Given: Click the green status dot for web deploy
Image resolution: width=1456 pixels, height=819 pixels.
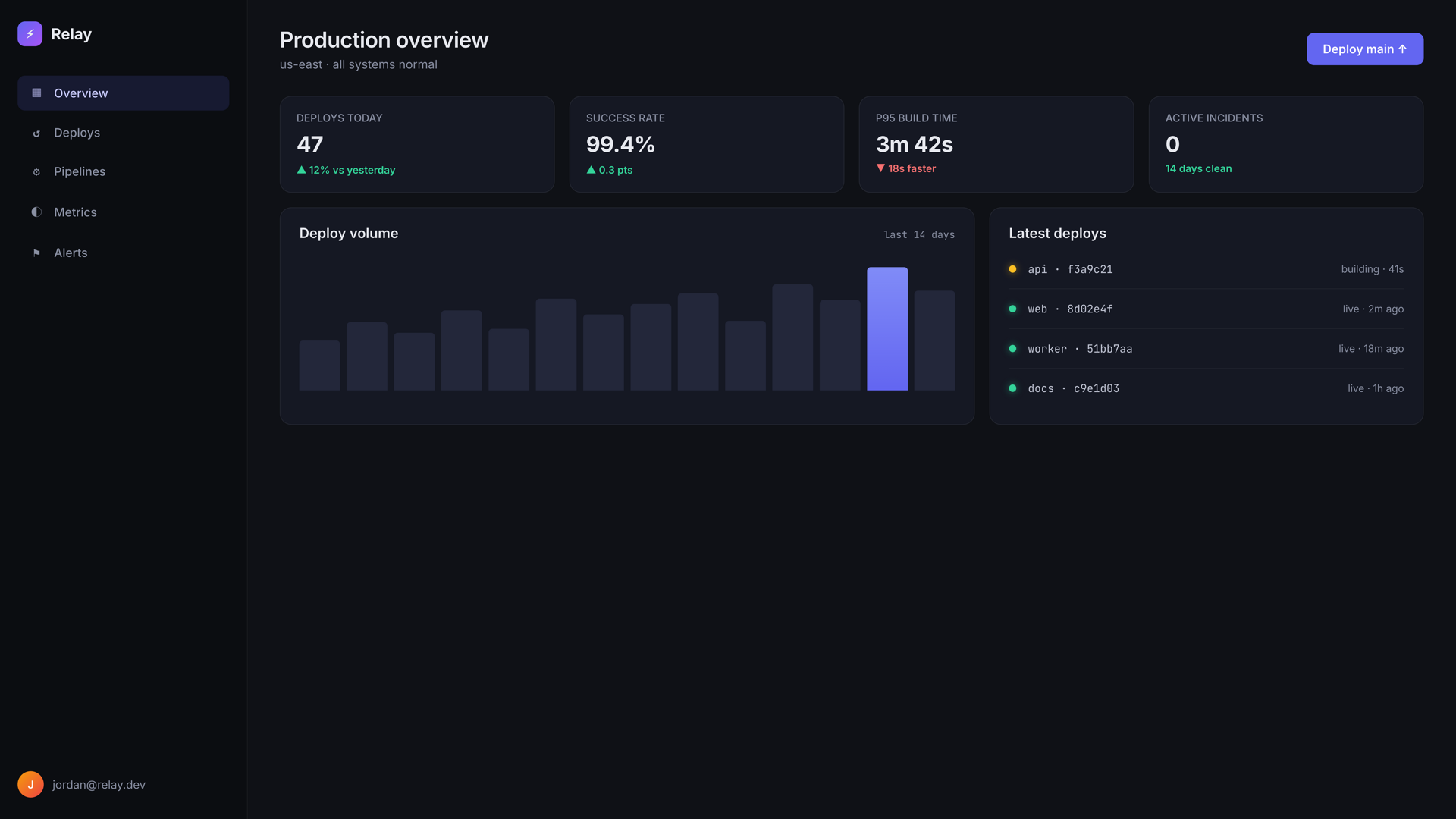Looking at the screenshot, I should coord(1012,309).
